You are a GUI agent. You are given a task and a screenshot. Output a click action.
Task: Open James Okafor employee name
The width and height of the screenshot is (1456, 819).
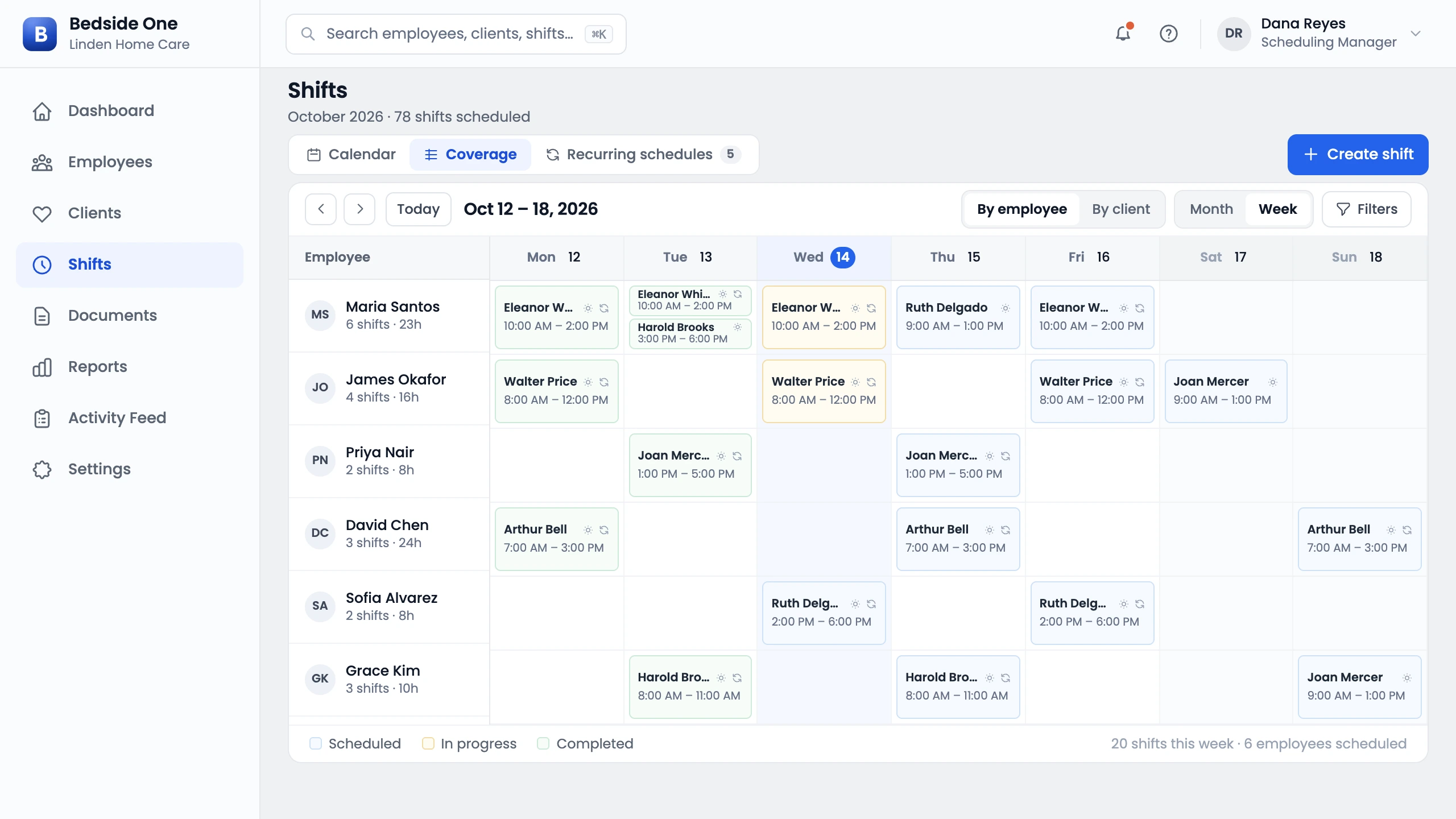coord(396,379)
